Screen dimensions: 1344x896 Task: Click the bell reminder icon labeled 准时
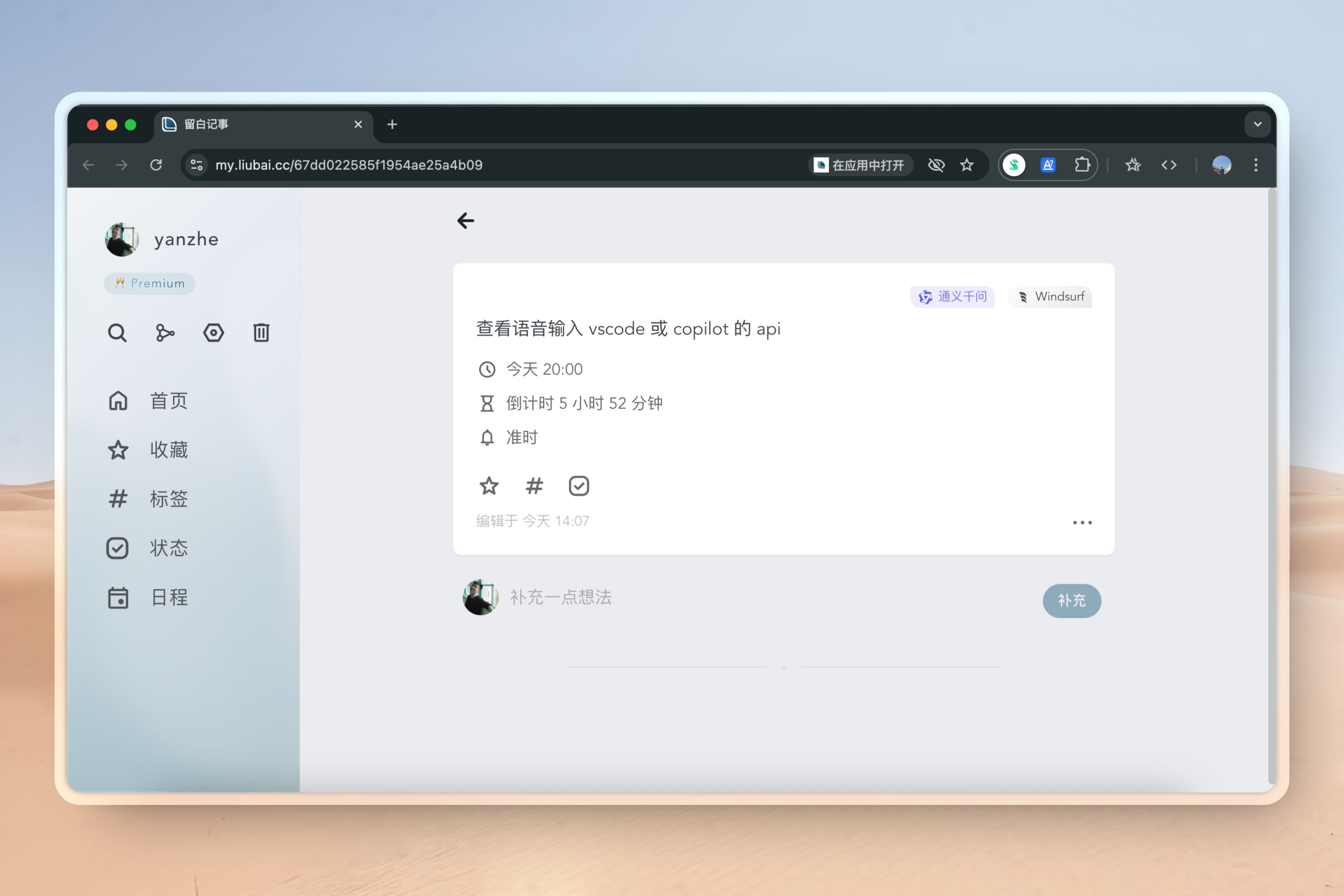pyautogui.click(x=487, y=438)
